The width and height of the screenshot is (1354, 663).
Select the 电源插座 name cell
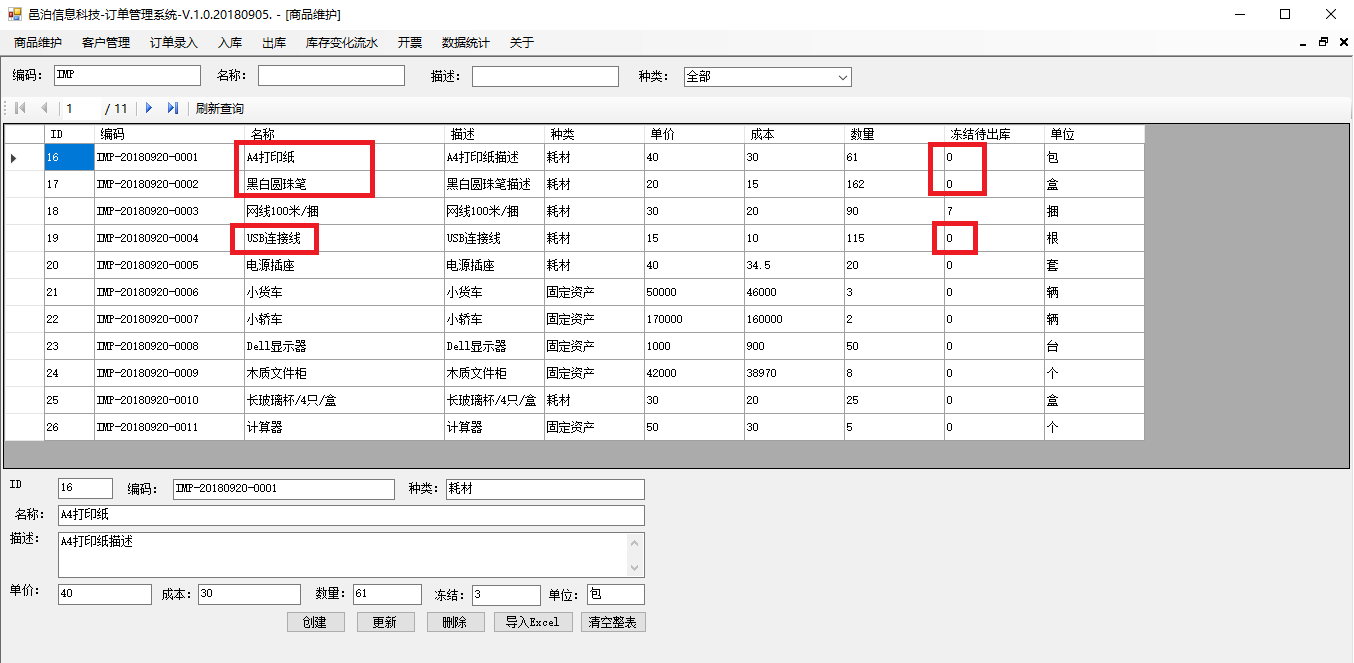point(345,265)
